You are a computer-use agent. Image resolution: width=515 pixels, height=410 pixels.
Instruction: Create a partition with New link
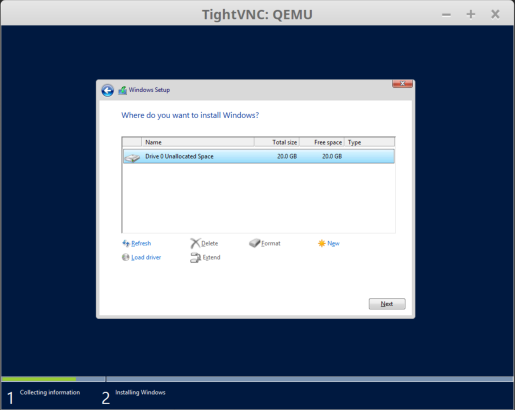pyautogui.click(x=333, y=243)
